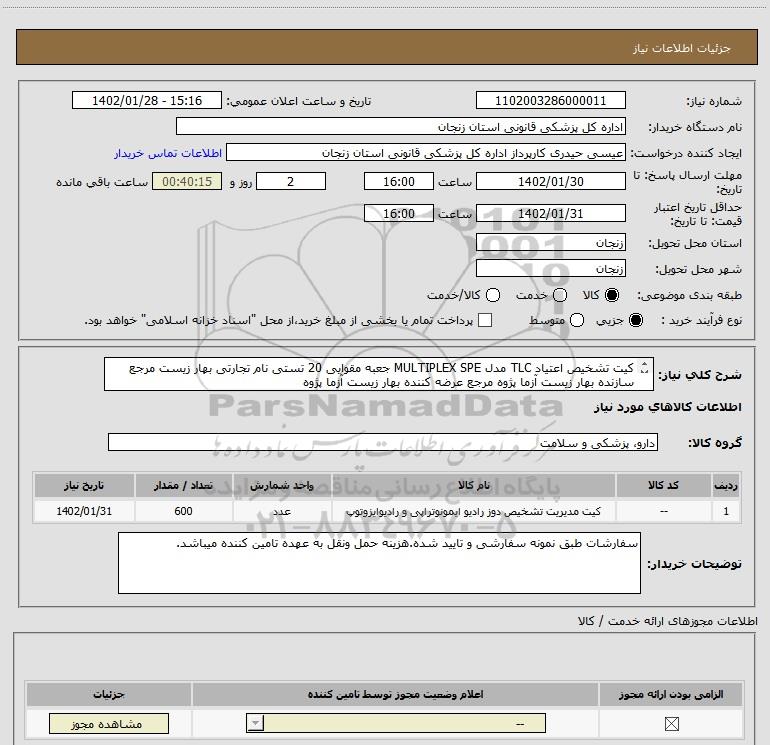This screenshot has width=770, height=745.
Task: Click the 1402/01/30 deadline date field
Action: click(550, 181)
